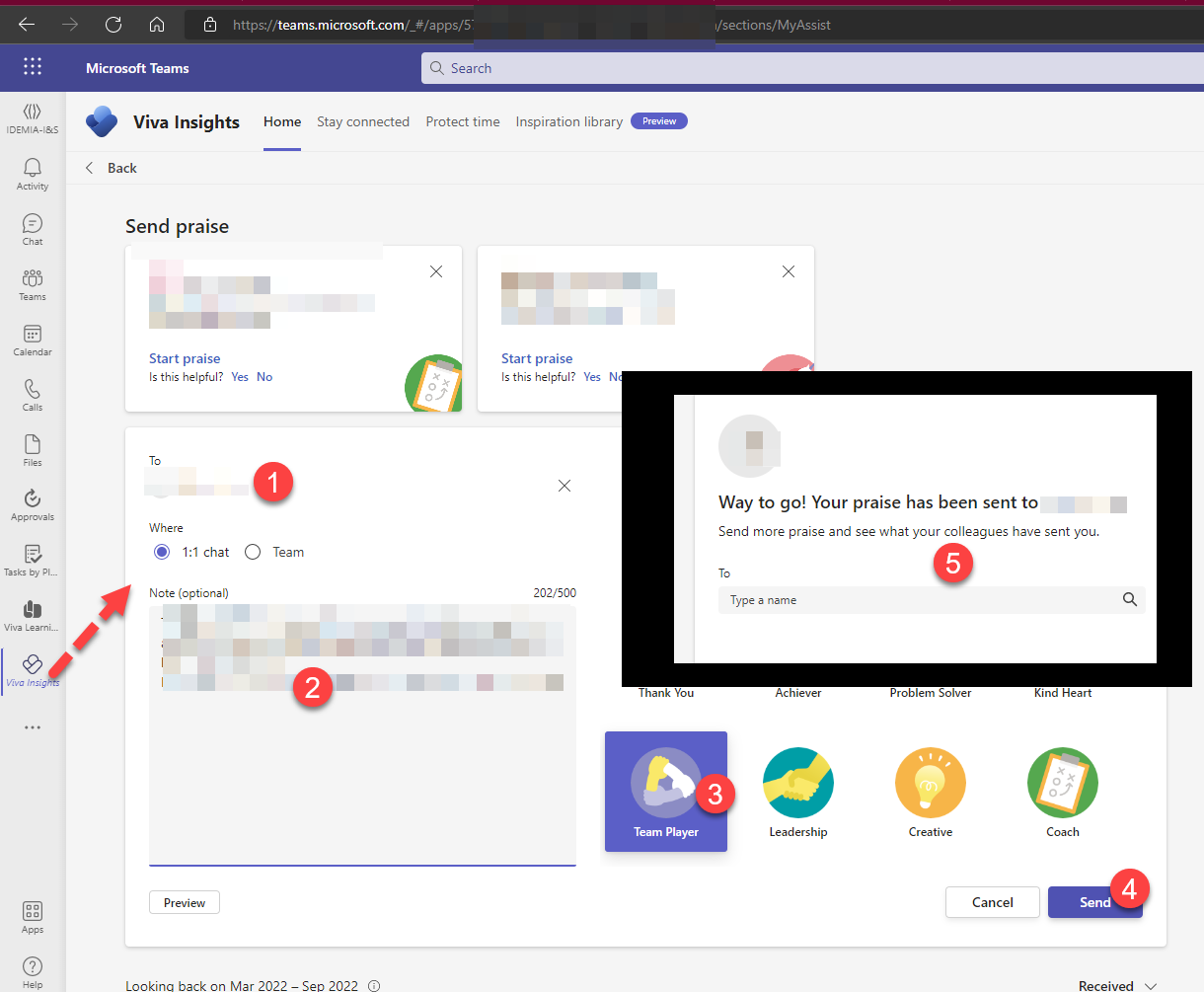
Task: Select the 1:1 chat radio option
Action: (x=162, y=552)
